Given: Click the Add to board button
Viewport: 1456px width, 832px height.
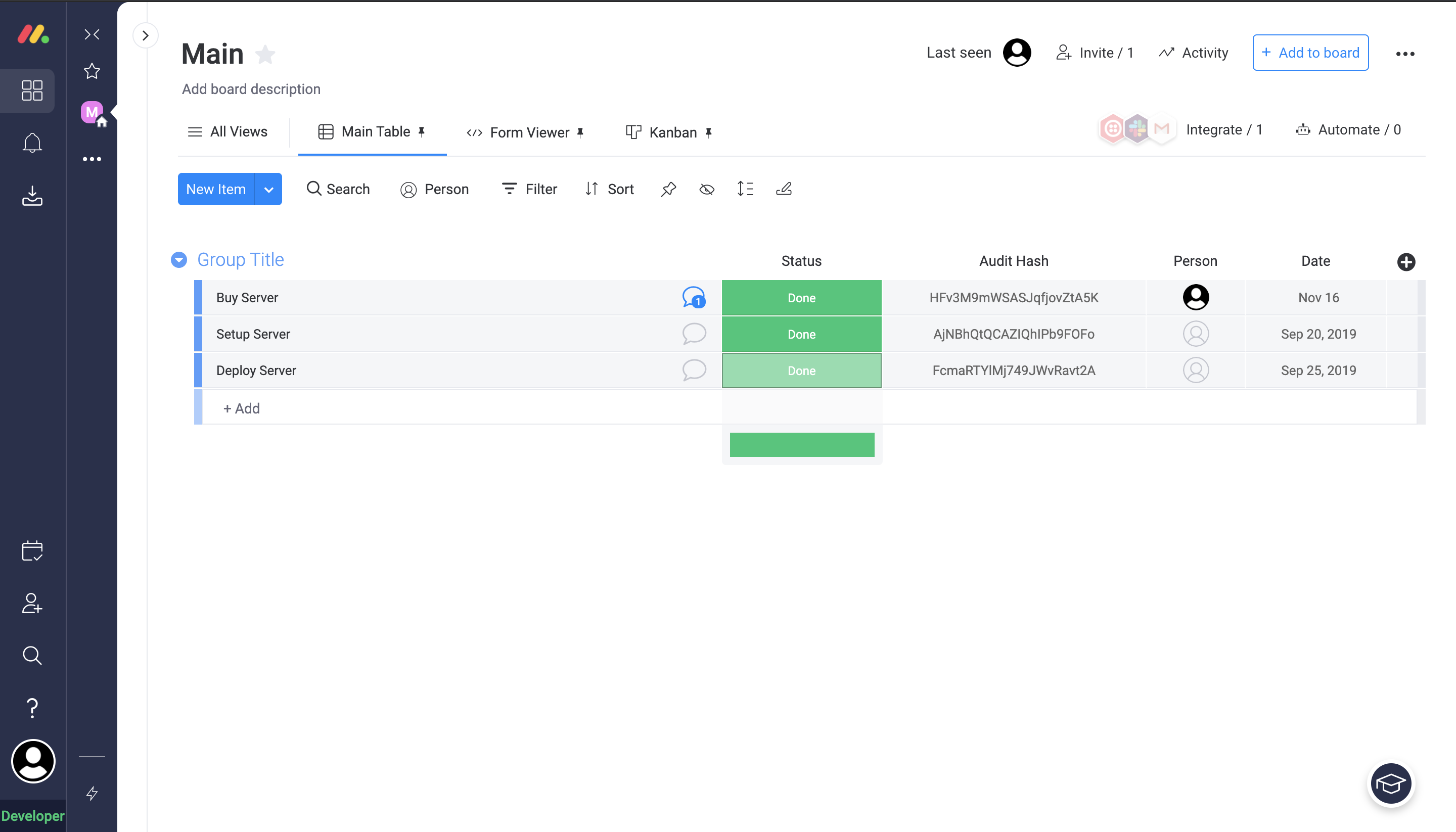Looking at the screenshot, I should pos(1310,53).
